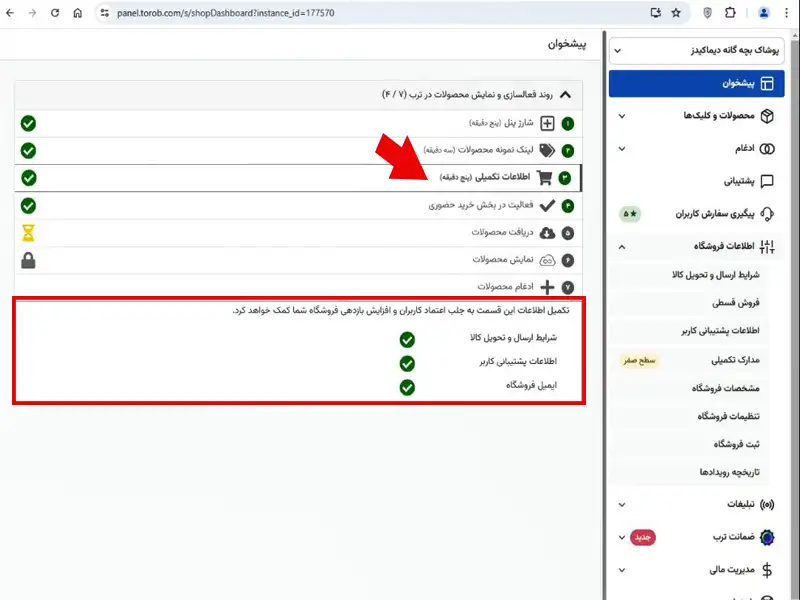The image size is (800, 600).
Task: Click the install app icon in address bar
Action: [x=656, y=13]
